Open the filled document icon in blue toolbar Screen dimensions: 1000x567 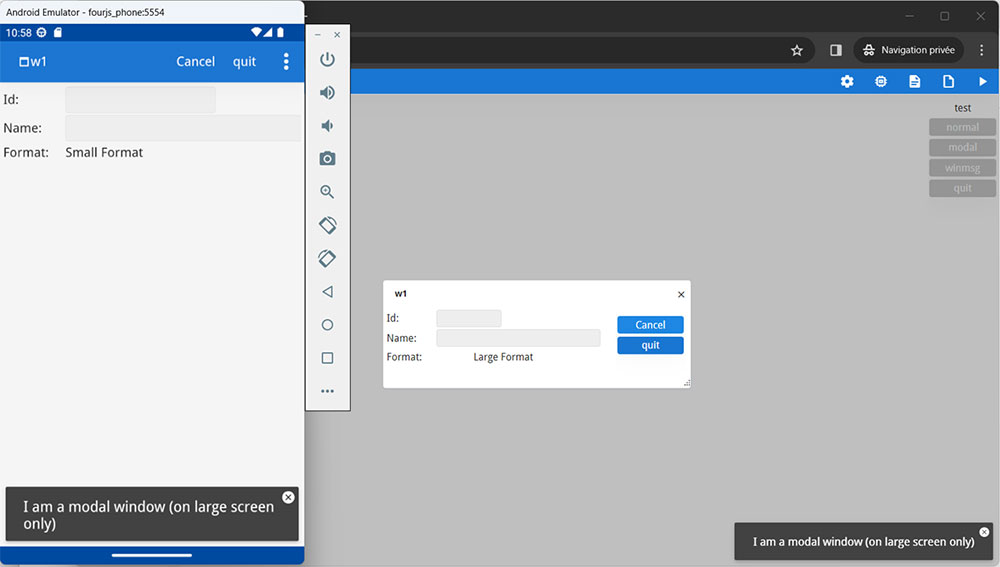click(915, 81)
